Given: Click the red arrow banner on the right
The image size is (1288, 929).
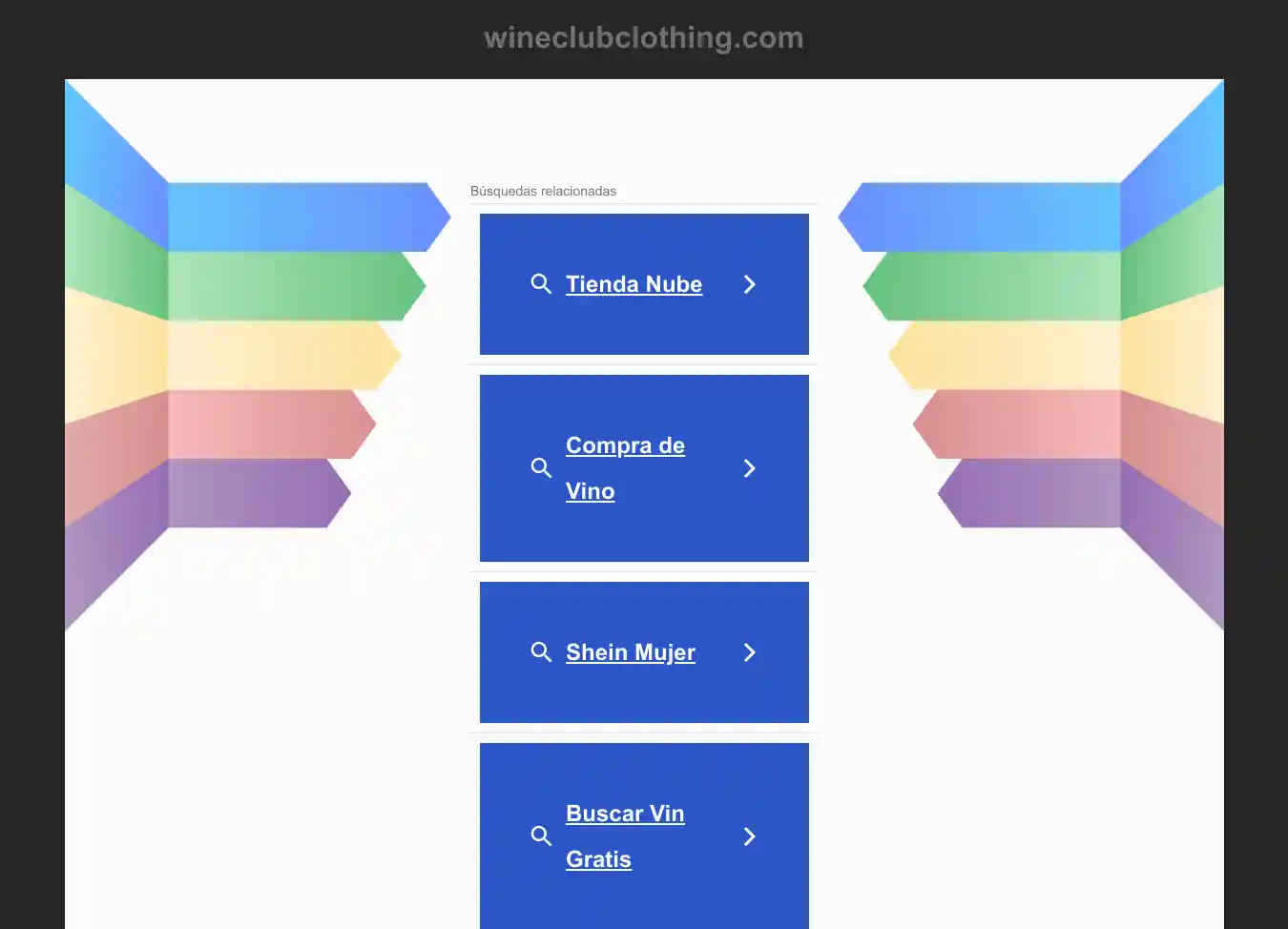Looking at the screenshot, I should 1016,423.
